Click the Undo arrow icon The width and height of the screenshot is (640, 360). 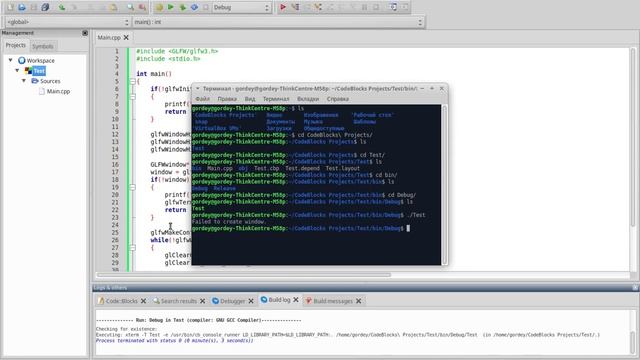[x=62, y=7]
